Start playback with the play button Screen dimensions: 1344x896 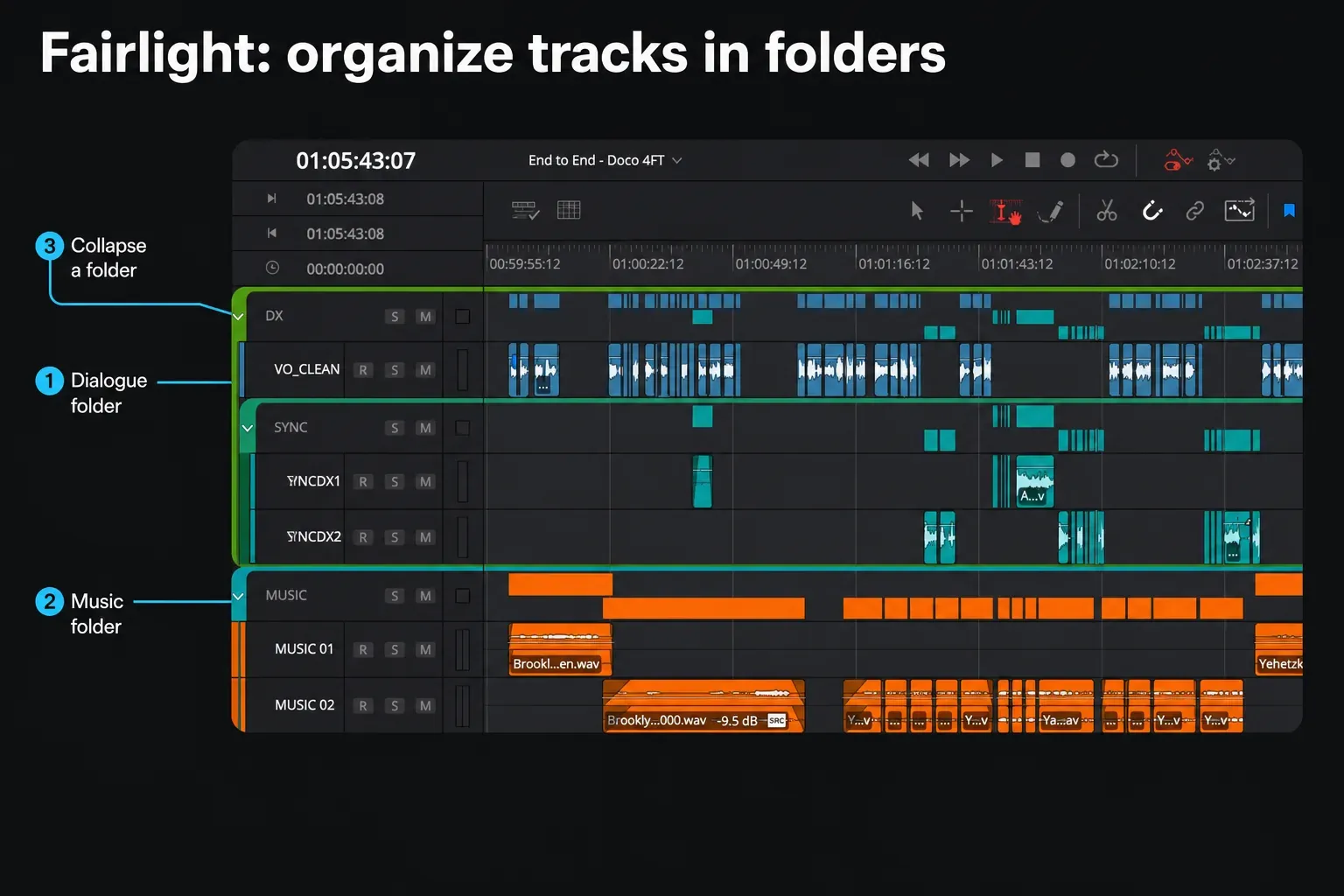pos(997,160)
